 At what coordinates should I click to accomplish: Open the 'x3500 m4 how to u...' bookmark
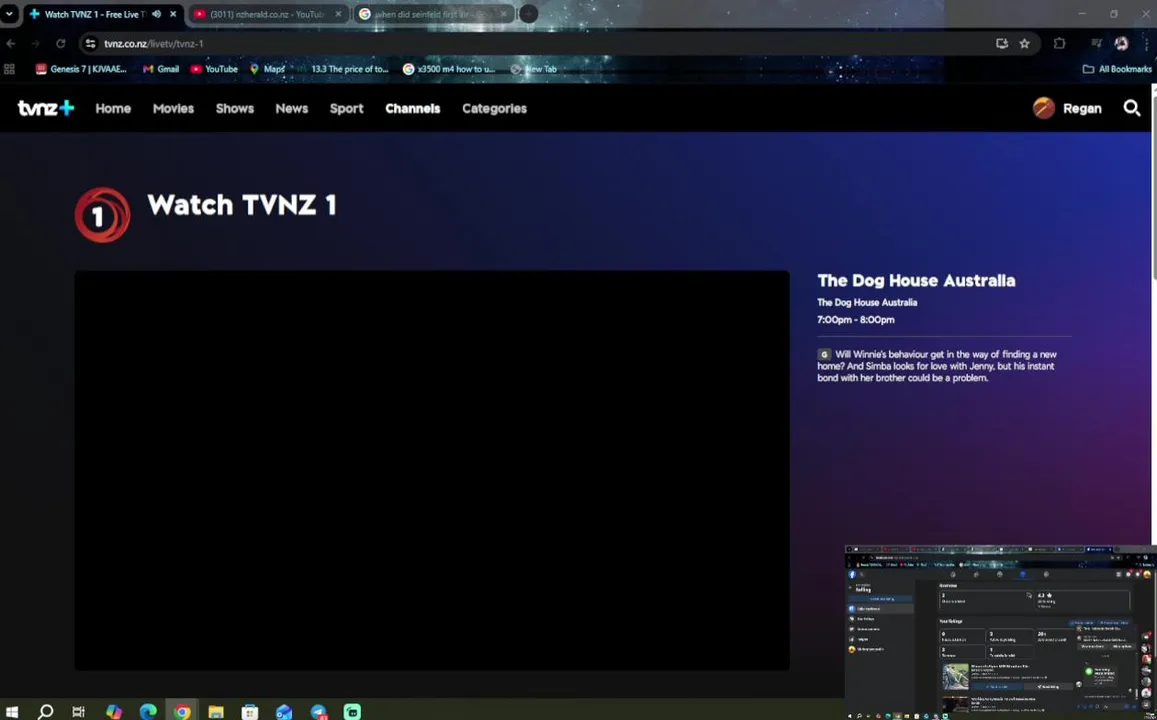pos(449,69)
